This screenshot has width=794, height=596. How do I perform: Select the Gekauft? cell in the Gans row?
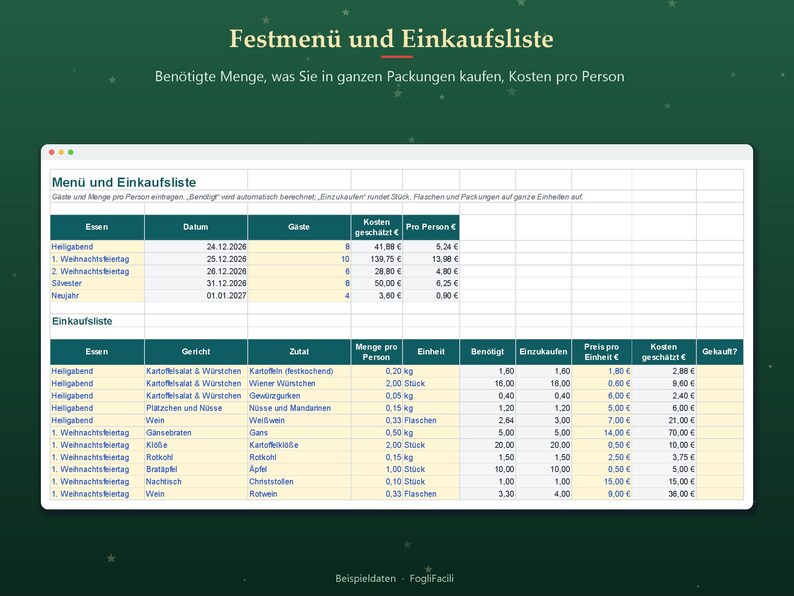pos(720,433)
